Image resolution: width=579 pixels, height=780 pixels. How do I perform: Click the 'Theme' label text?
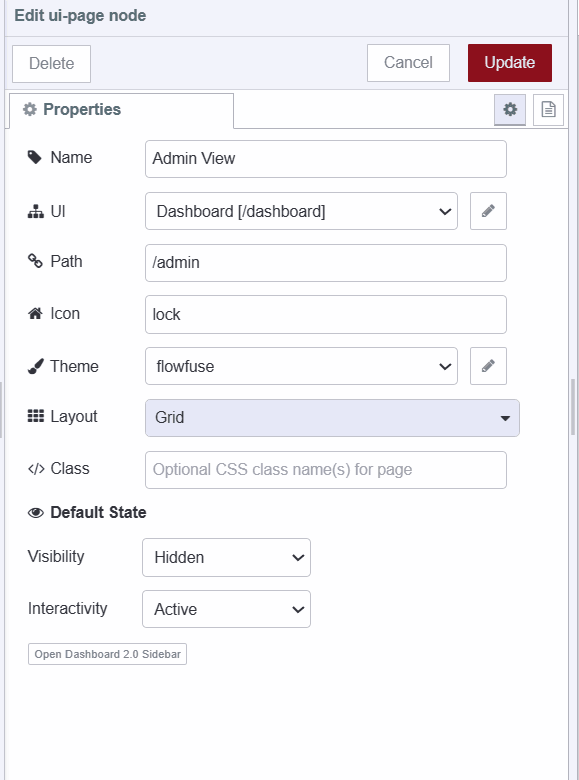[x=75, y=366]
